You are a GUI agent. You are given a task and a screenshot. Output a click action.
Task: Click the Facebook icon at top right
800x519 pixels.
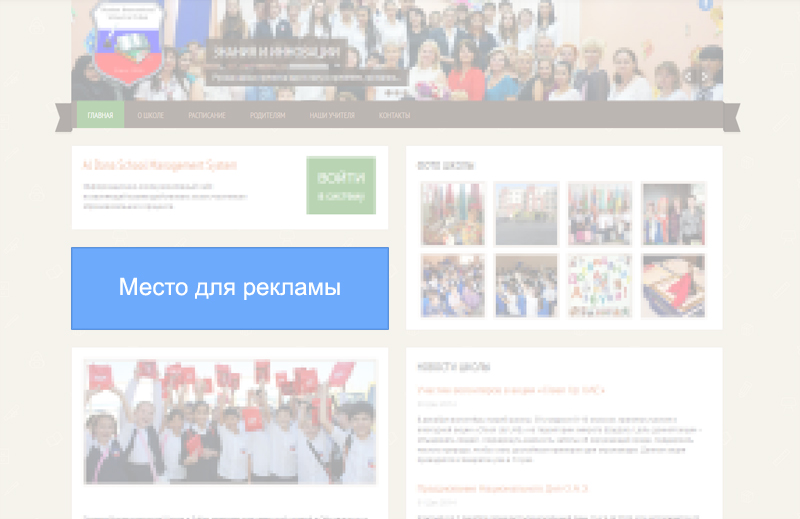click(x=705, y=5)
